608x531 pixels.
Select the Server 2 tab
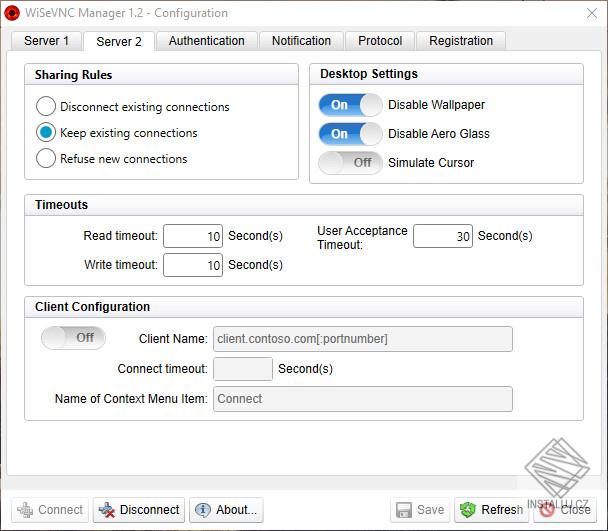coord(119,41)
